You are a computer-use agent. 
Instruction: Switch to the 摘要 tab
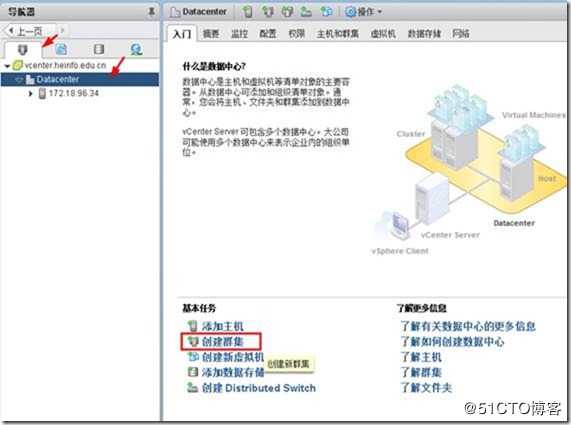(x=211, y=34)
